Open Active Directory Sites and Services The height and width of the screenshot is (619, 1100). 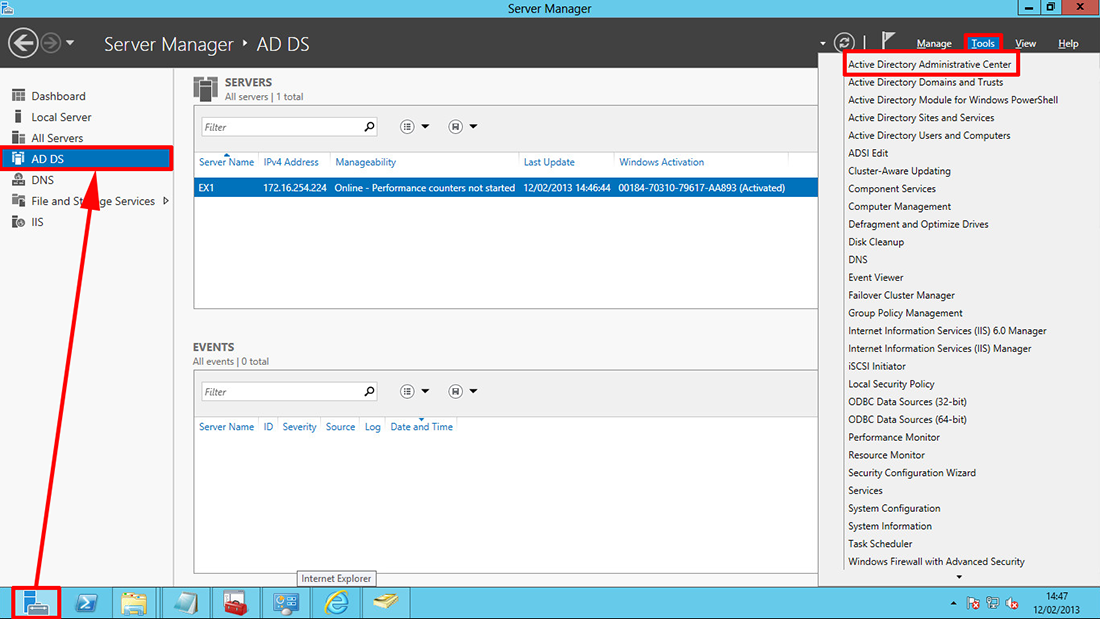(x=920, y=118)
